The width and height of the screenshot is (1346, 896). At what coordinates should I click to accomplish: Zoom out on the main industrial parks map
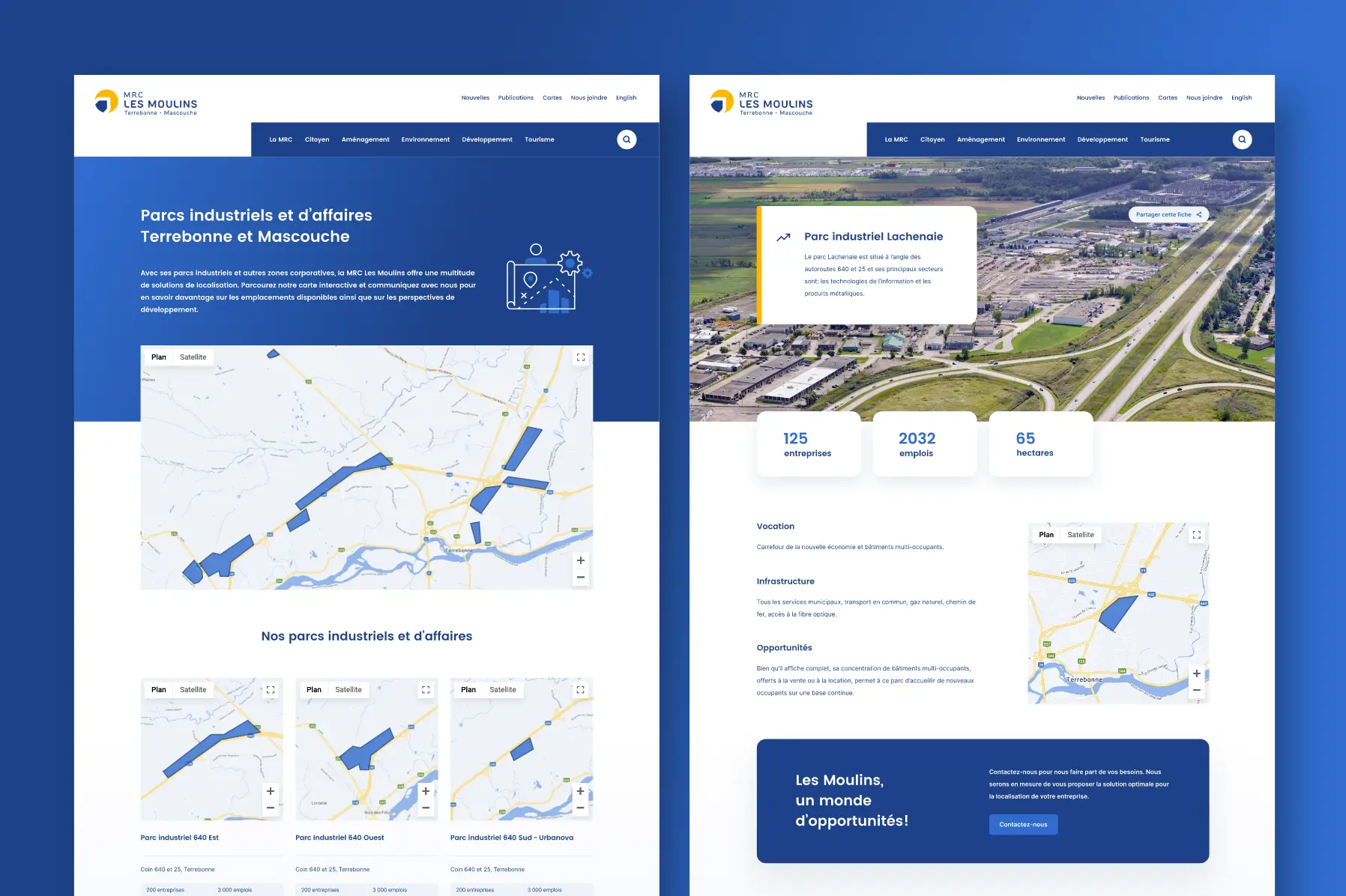(581, 577)
